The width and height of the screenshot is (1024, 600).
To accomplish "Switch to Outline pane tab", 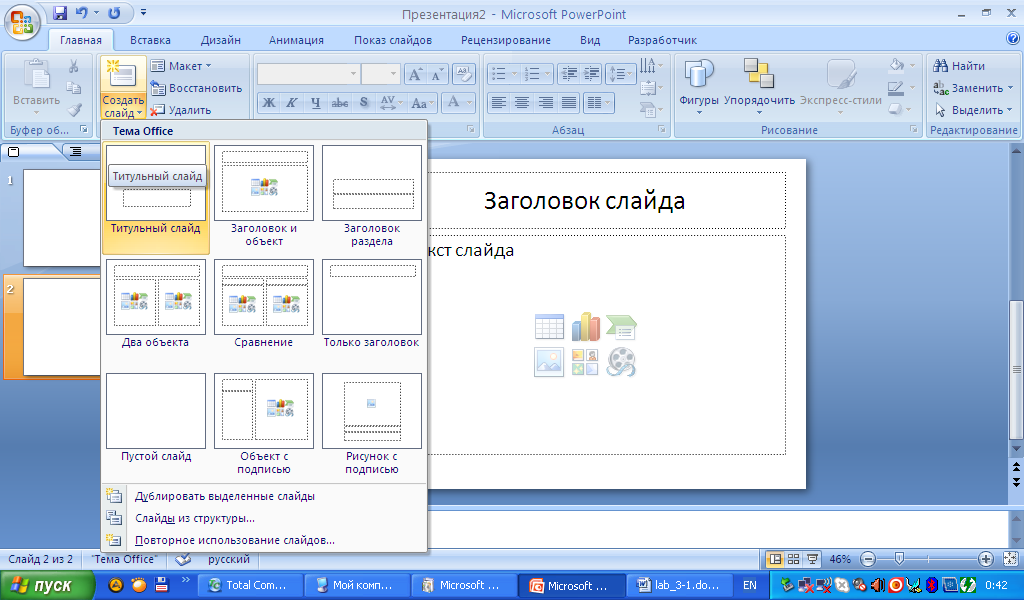I will click(76, 151).
